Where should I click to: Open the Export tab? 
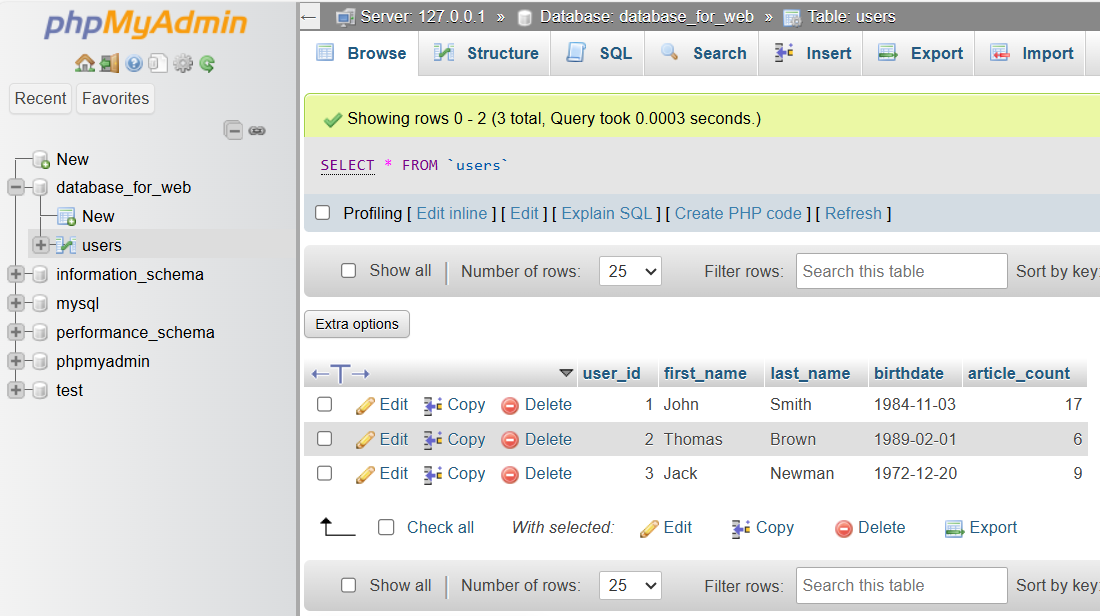tap(920, 54)
